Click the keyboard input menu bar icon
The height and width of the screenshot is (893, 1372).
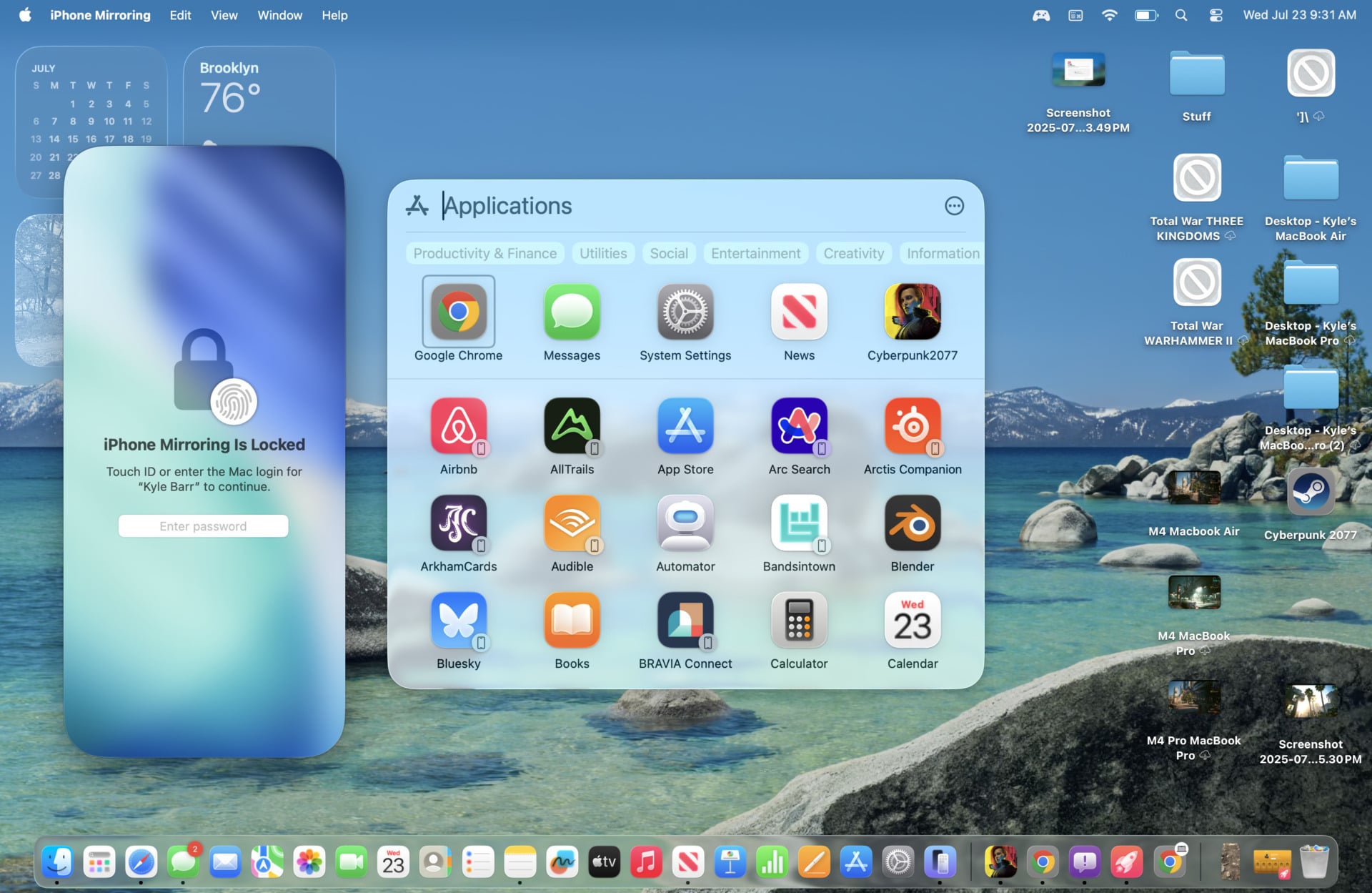click(1075, 15)
